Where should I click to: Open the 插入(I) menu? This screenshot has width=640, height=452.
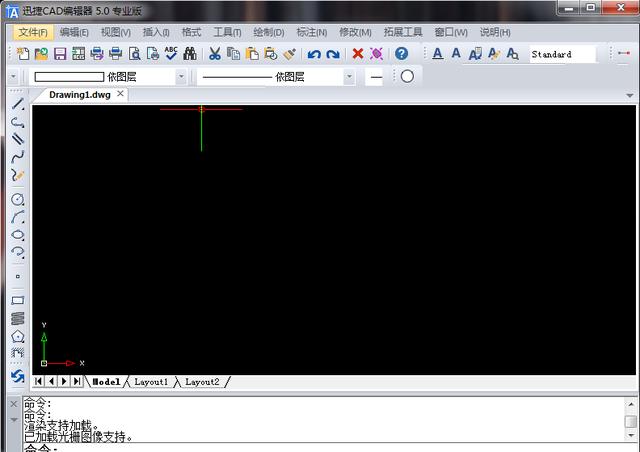pyautogui.click(x=156, y=32)
